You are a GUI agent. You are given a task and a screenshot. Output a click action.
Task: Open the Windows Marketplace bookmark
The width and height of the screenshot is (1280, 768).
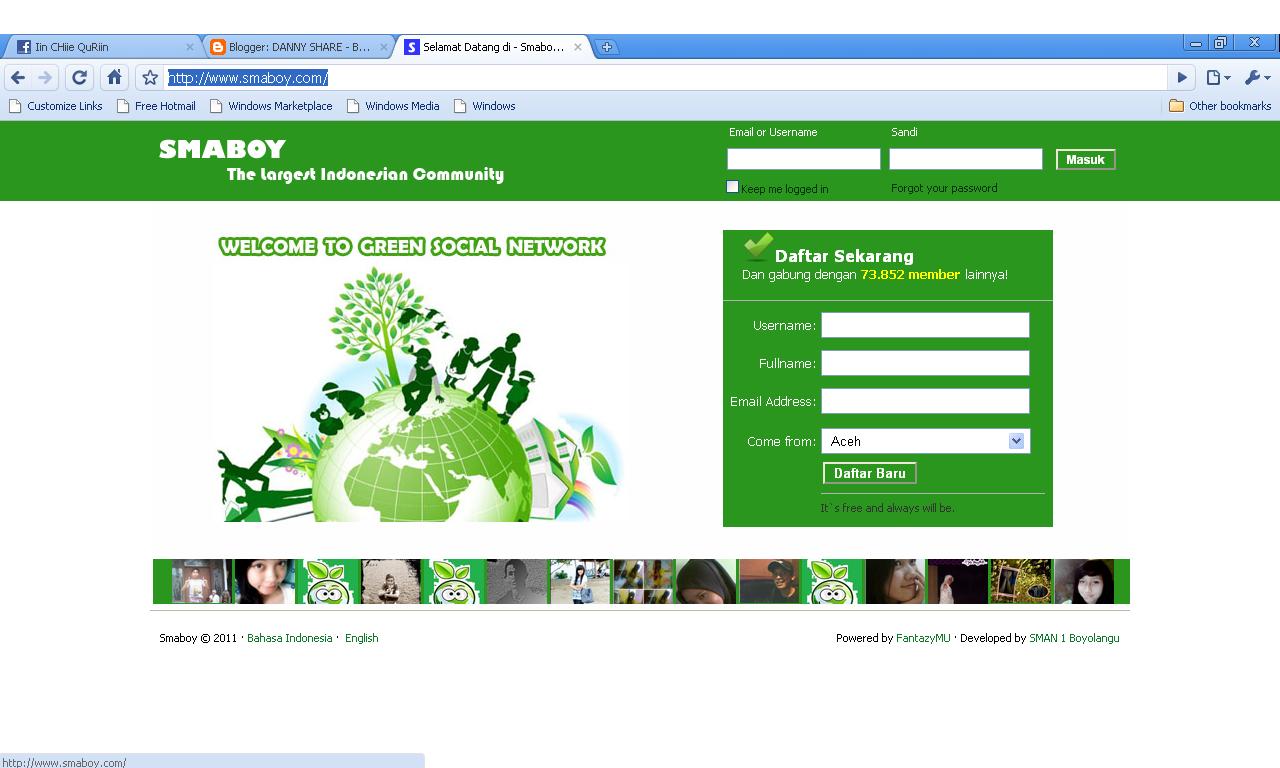271,106
